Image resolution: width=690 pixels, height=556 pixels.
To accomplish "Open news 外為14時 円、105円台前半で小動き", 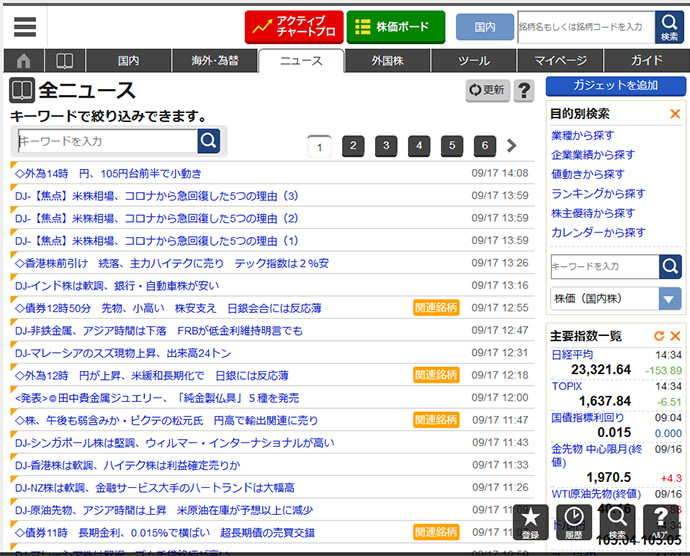I will tap(108, 173).
